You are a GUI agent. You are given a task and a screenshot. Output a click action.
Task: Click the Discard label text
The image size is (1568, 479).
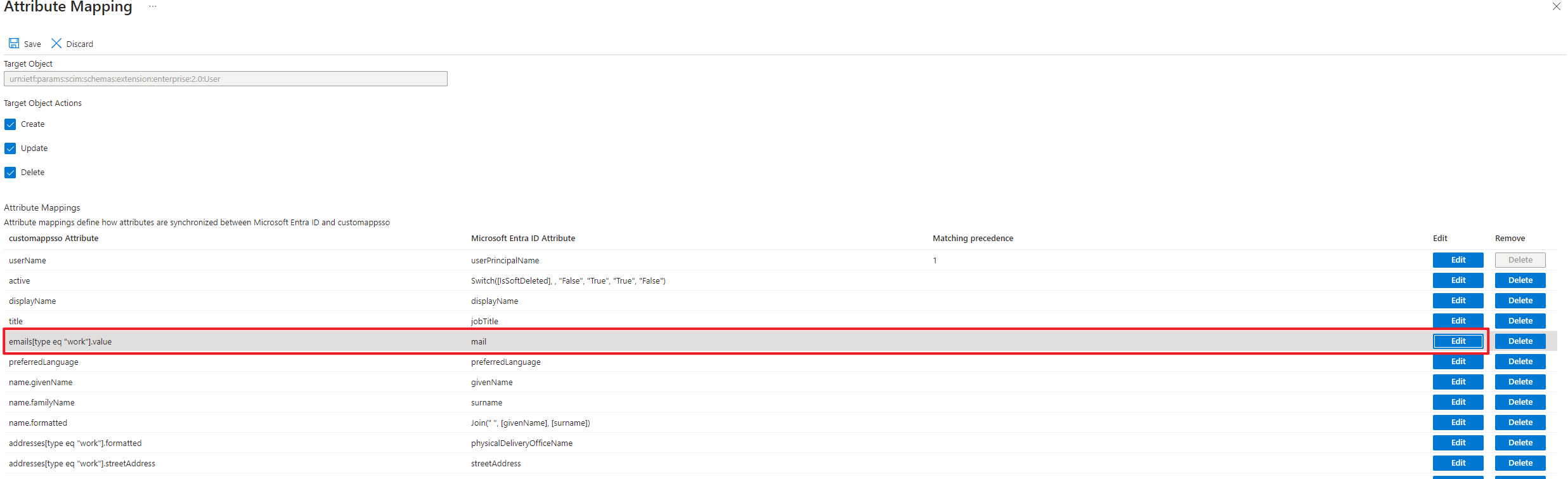coord(80,44)
